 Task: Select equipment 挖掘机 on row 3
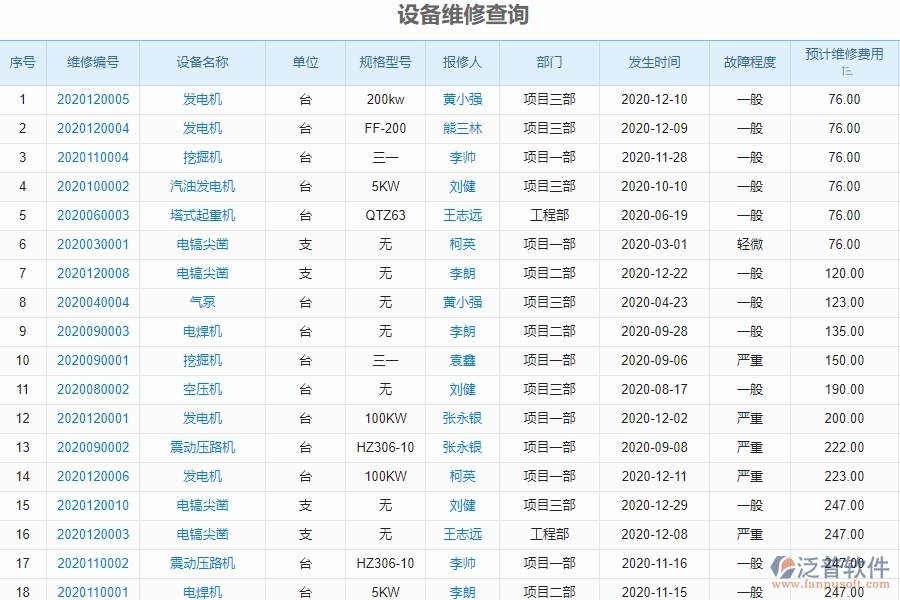click(201, 157)
